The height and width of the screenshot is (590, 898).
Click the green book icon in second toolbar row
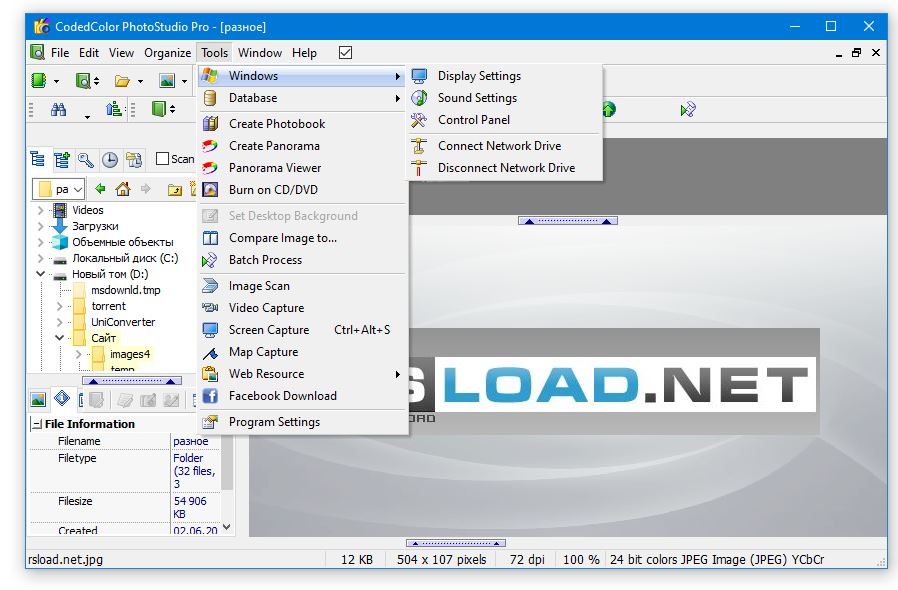click(x=159, y=109)
